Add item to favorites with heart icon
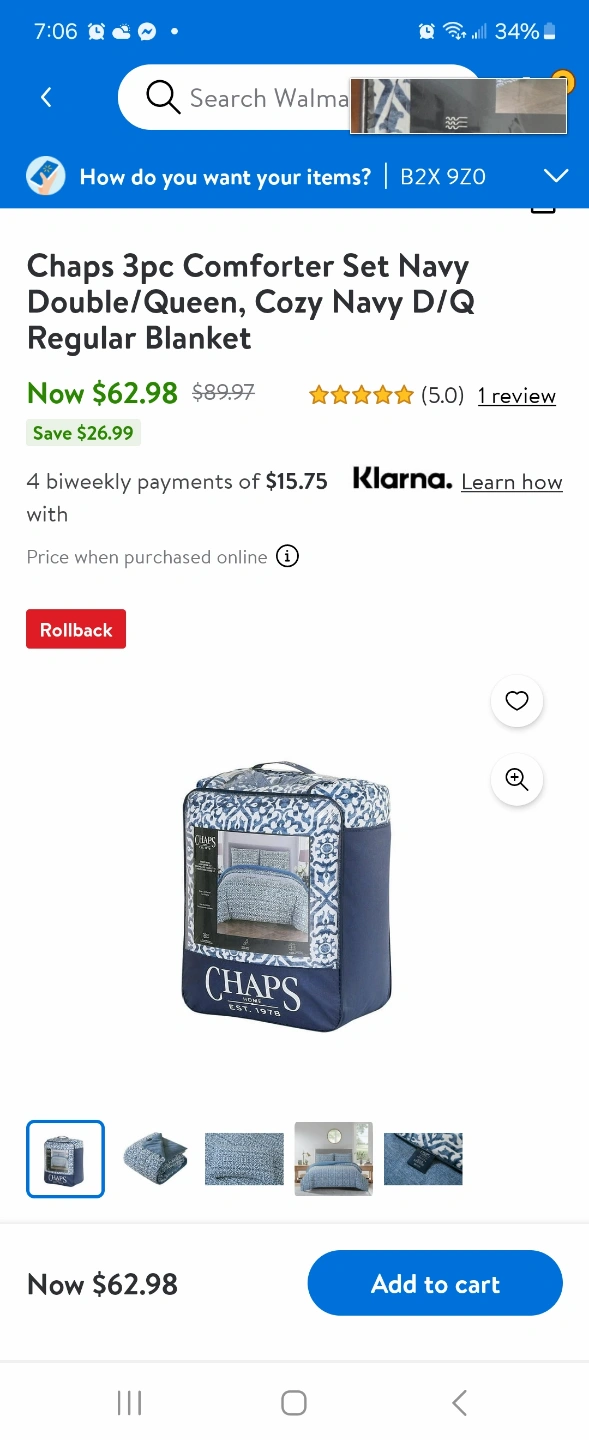Viewport: 589px width, 1440px height. pos(517,701)
